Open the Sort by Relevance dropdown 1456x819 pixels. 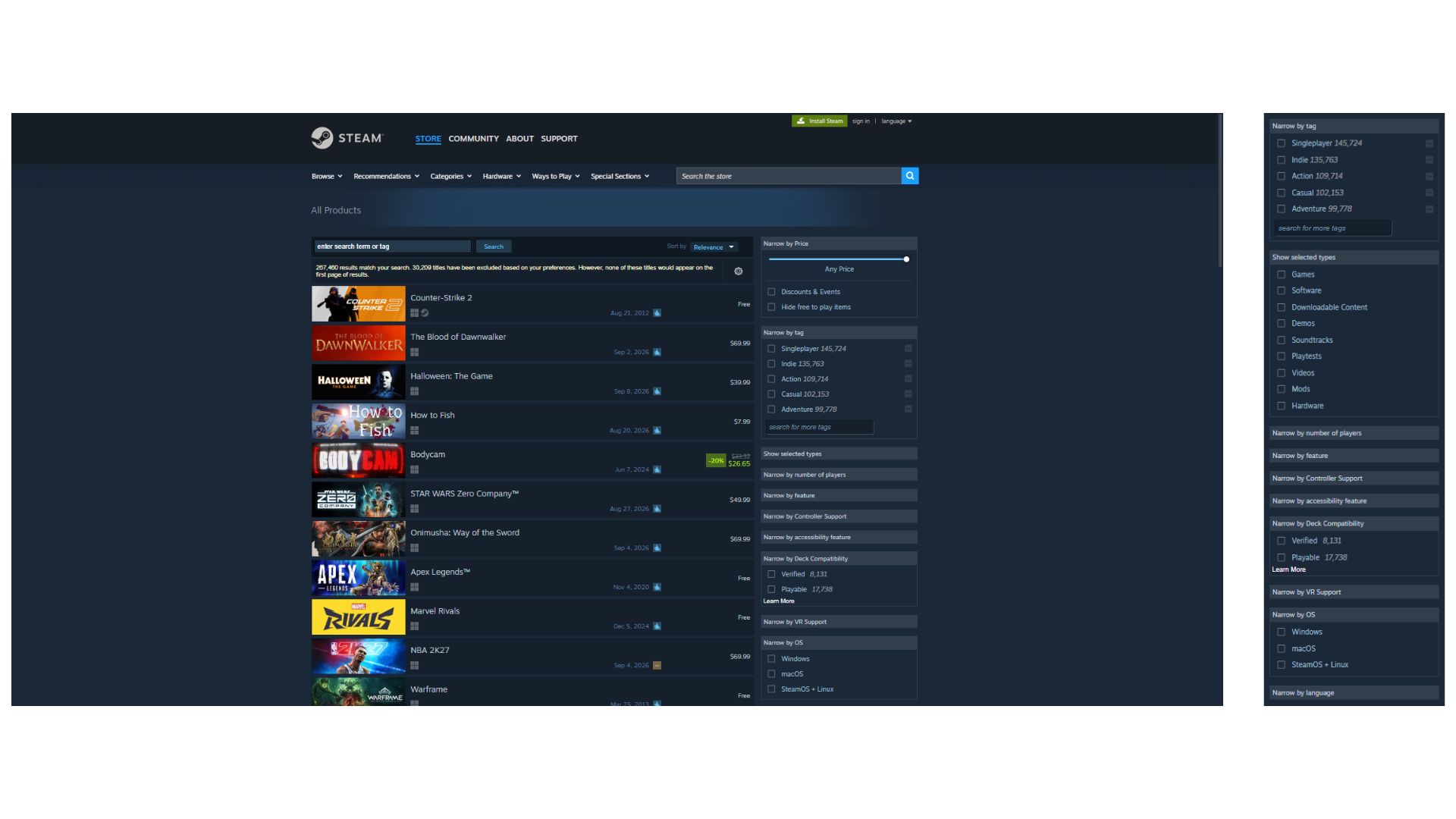714,247
